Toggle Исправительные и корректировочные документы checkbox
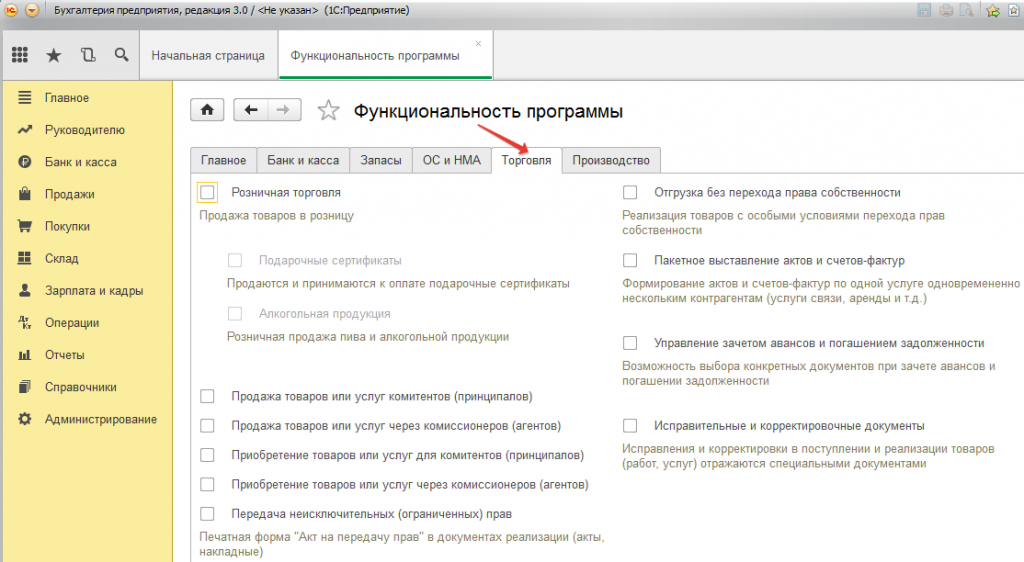 point(630,425)
